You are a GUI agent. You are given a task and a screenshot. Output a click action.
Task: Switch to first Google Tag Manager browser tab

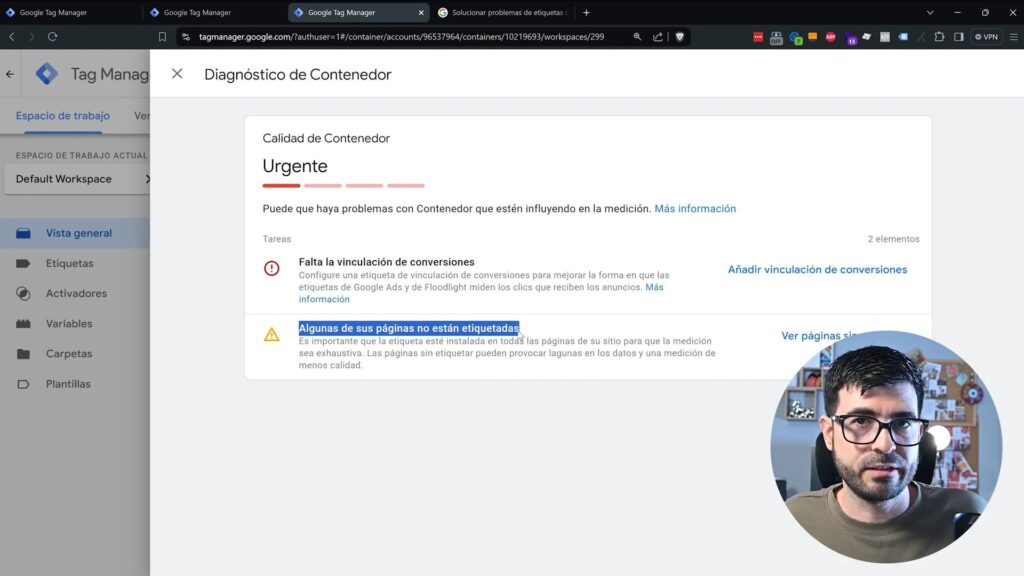[71, 12]
